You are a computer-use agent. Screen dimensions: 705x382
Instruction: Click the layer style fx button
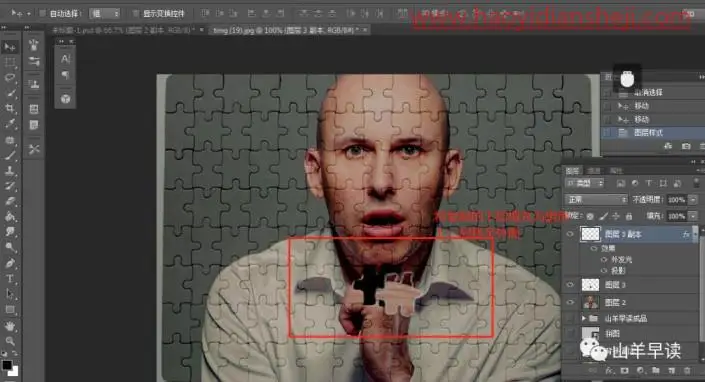click(609, 370)
